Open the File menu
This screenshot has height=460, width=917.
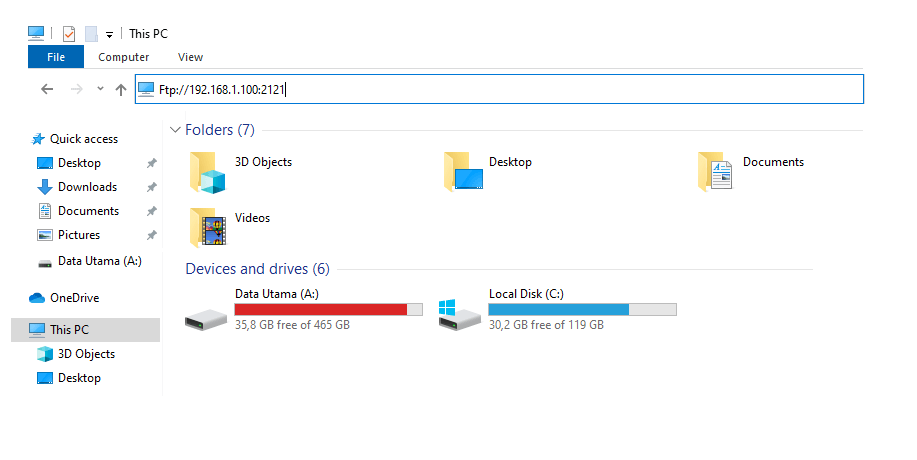pos(56,57)
